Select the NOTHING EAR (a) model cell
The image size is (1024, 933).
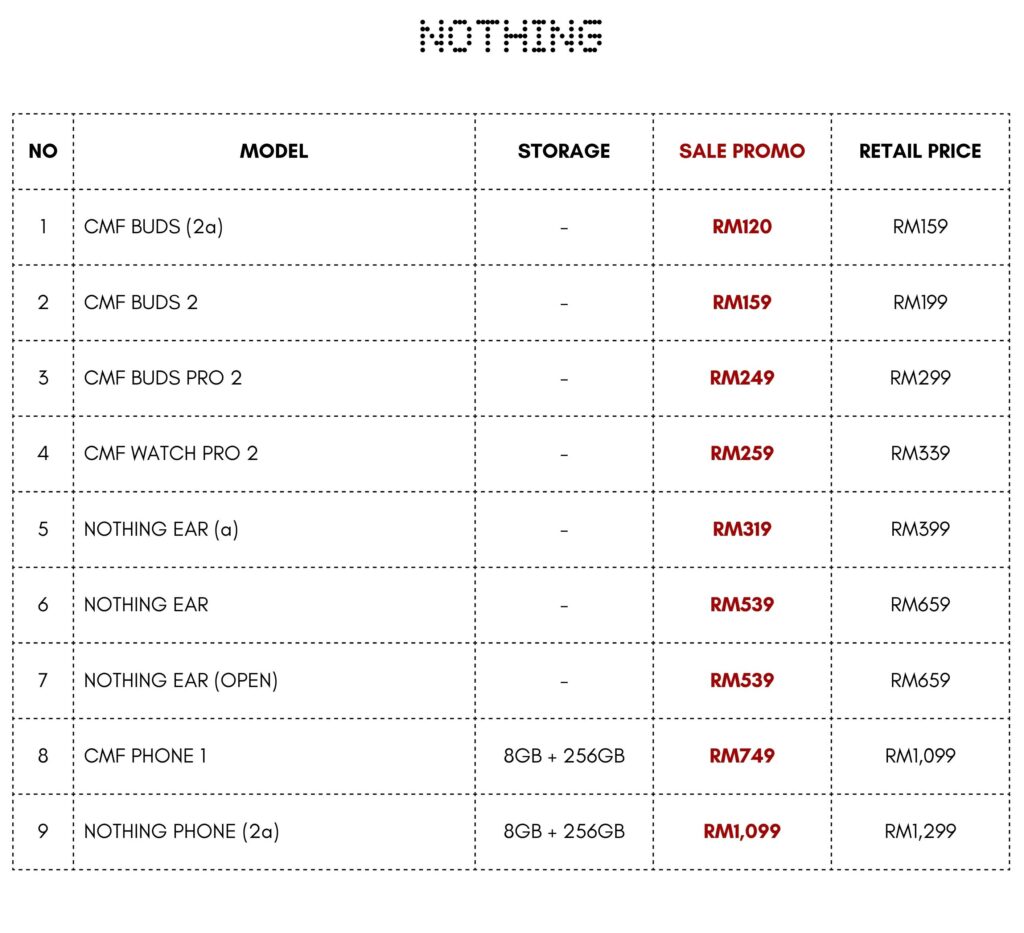pos(161,529)
